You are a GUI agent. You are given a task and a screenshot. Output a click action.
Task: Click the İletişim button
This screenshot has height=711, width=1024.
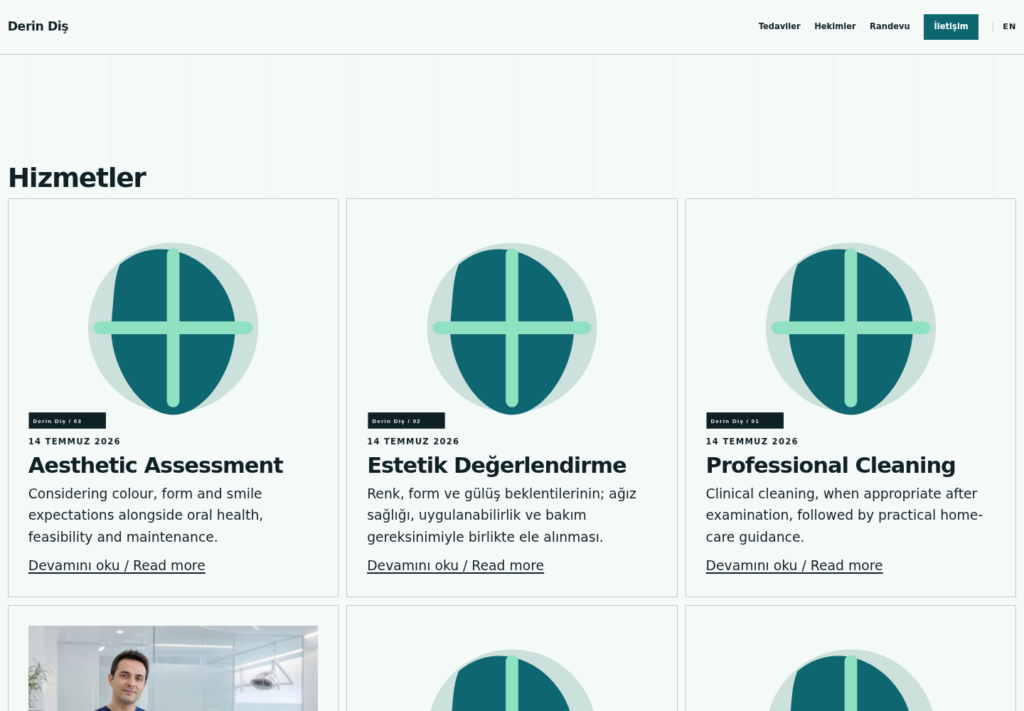951,27
